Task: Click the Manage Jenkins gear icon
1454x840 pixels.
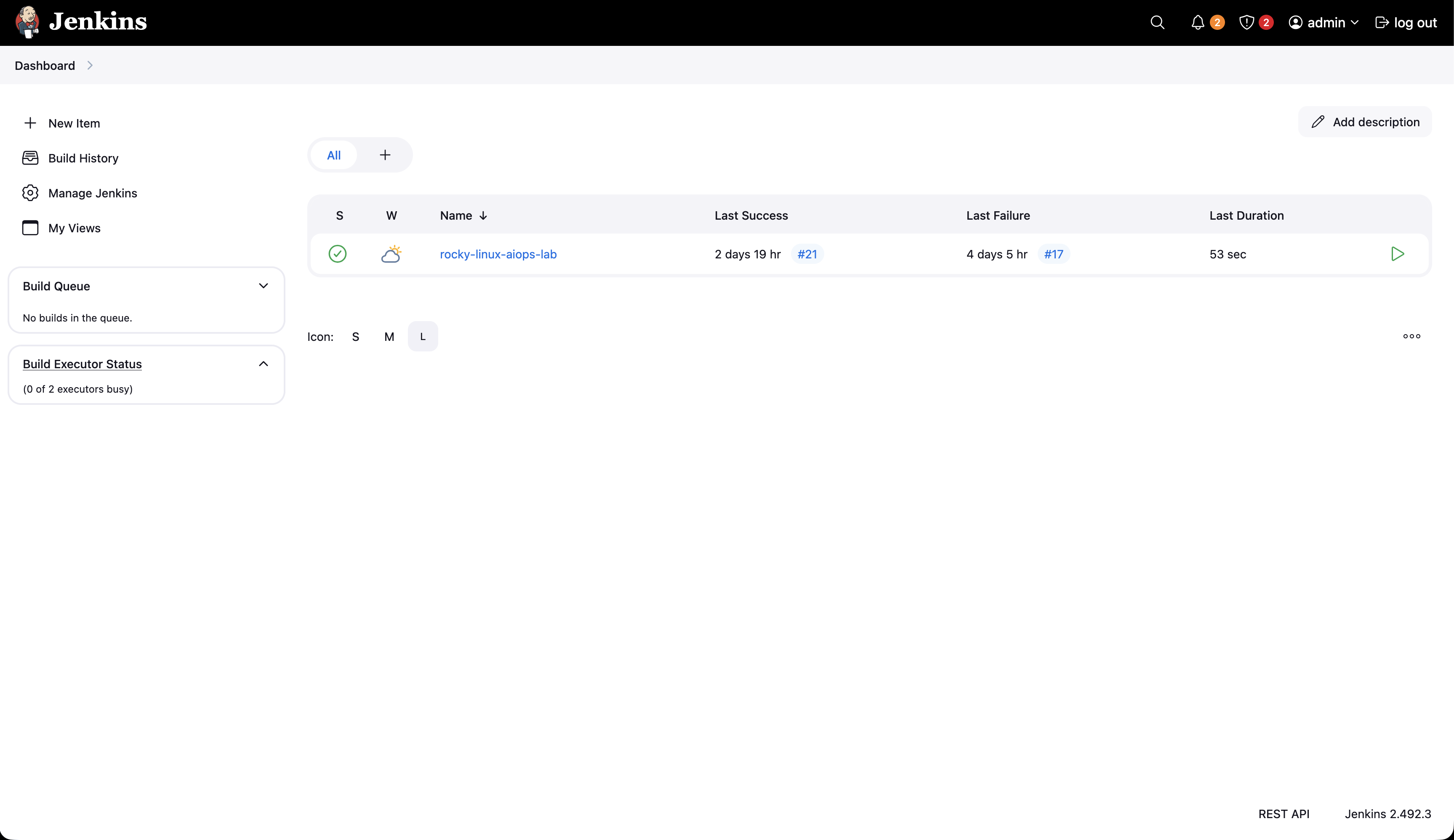Action: point(30,193)
